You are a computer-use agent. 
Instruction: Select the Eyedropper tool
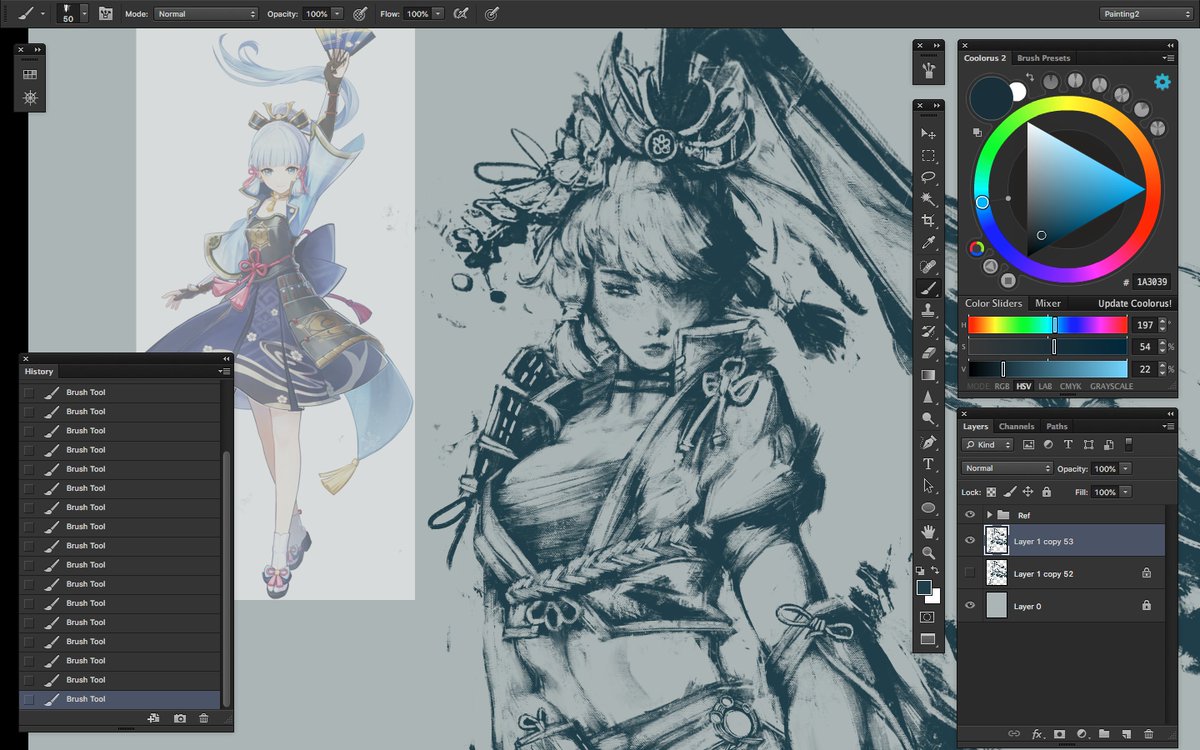[928, 243]
